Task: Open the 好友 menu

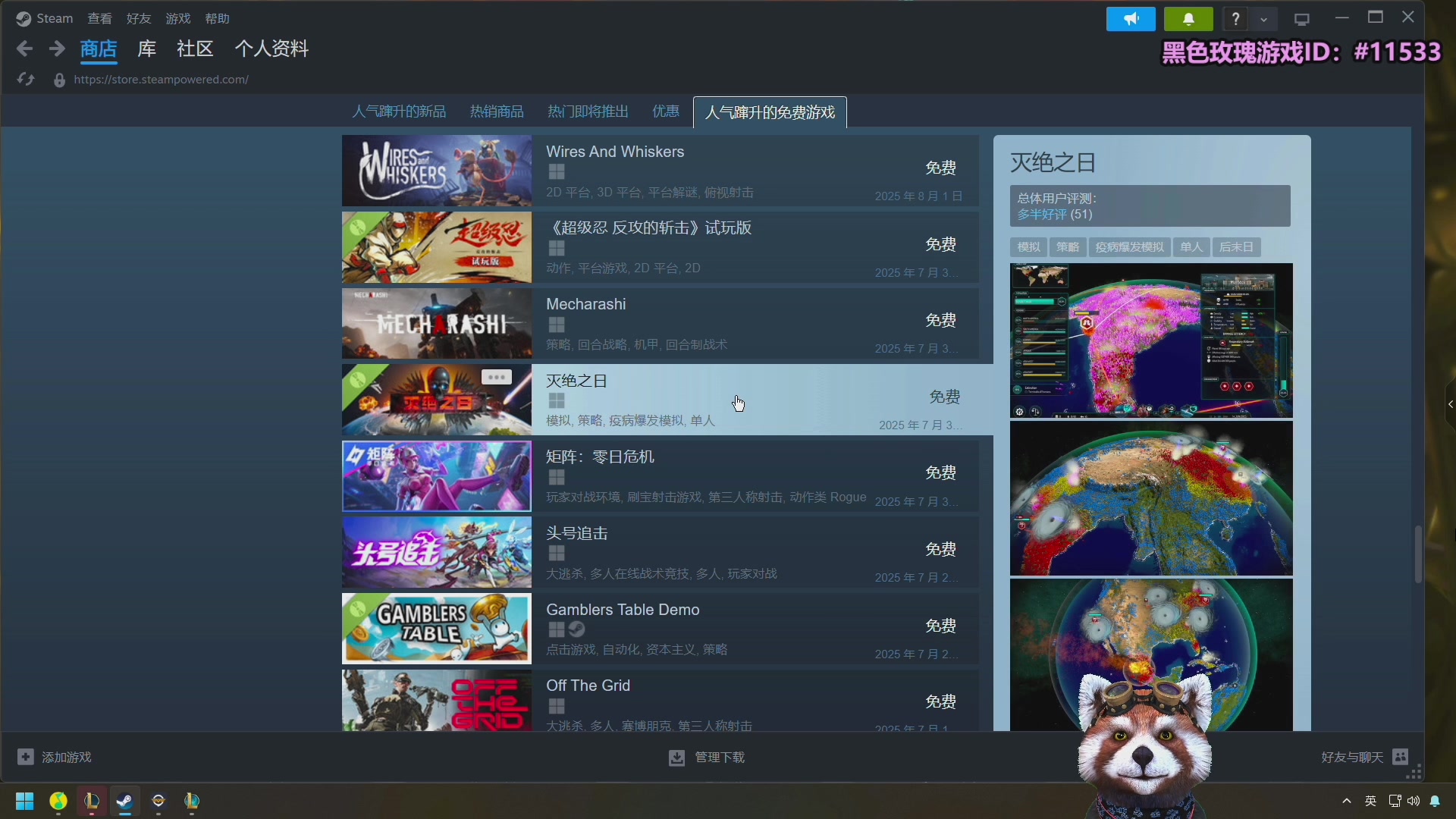Action: (x=139, y=18)
